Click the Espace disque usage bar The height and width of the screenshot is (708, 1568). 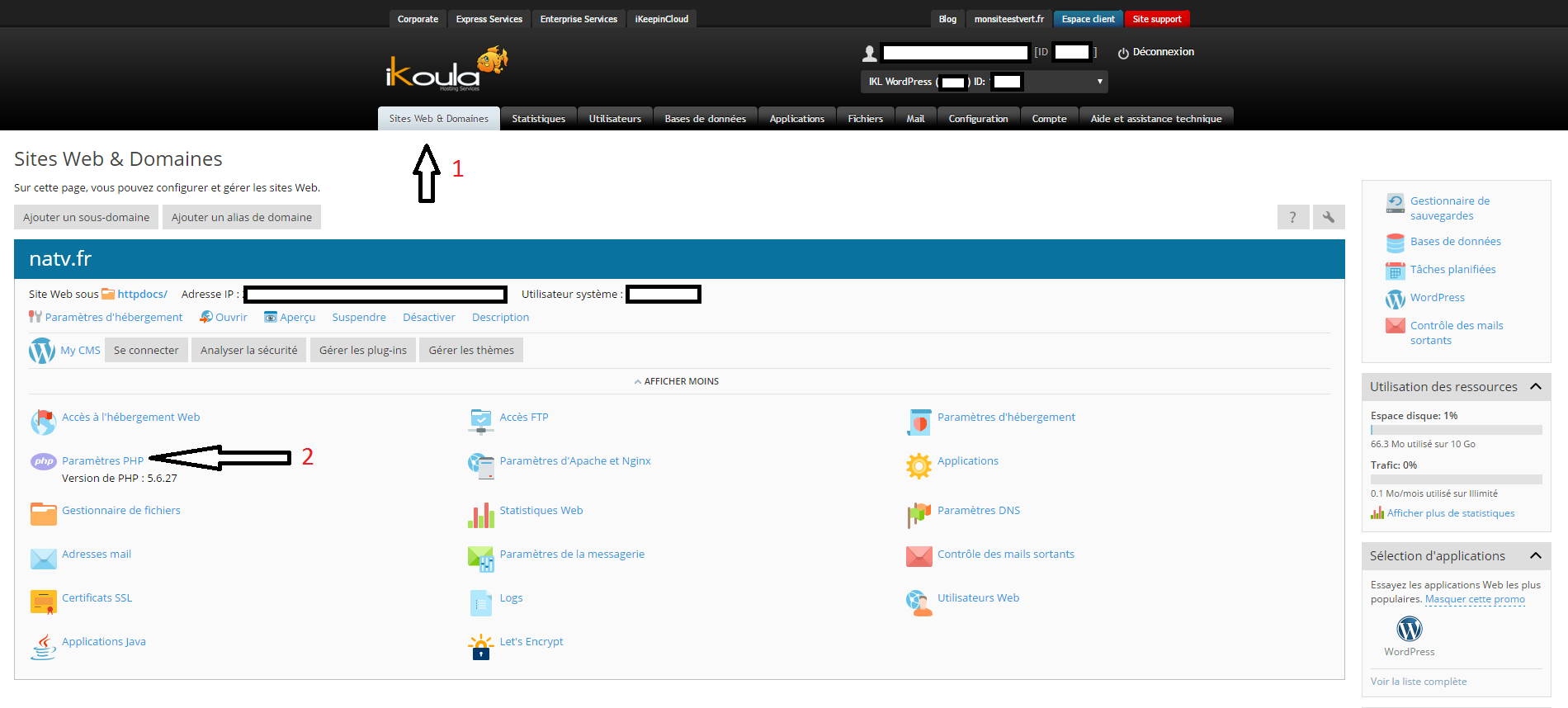pos(1456,430)
